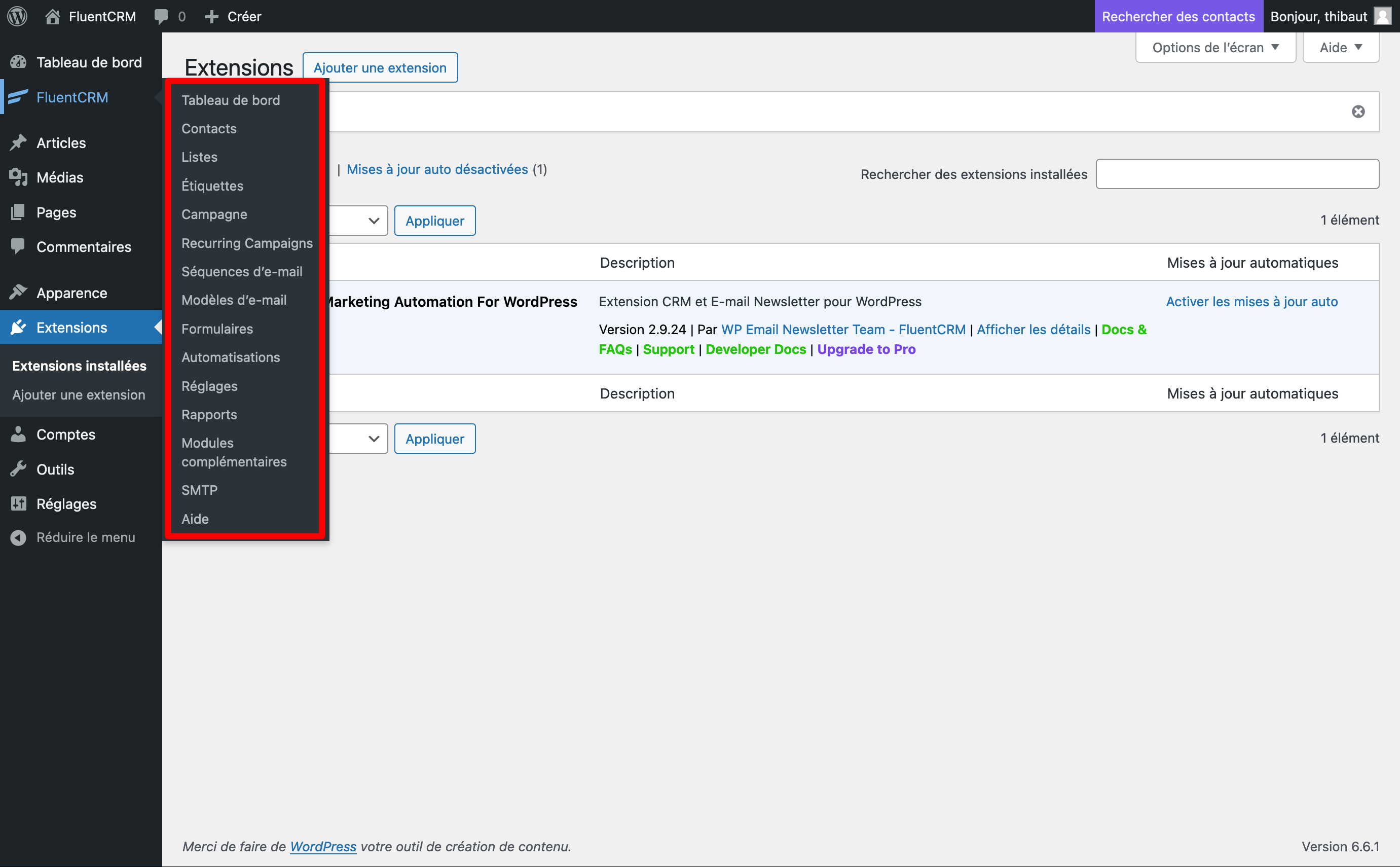Select Contacts in the FluentCRM flyout menu
1400x867 pixels.
209,128
